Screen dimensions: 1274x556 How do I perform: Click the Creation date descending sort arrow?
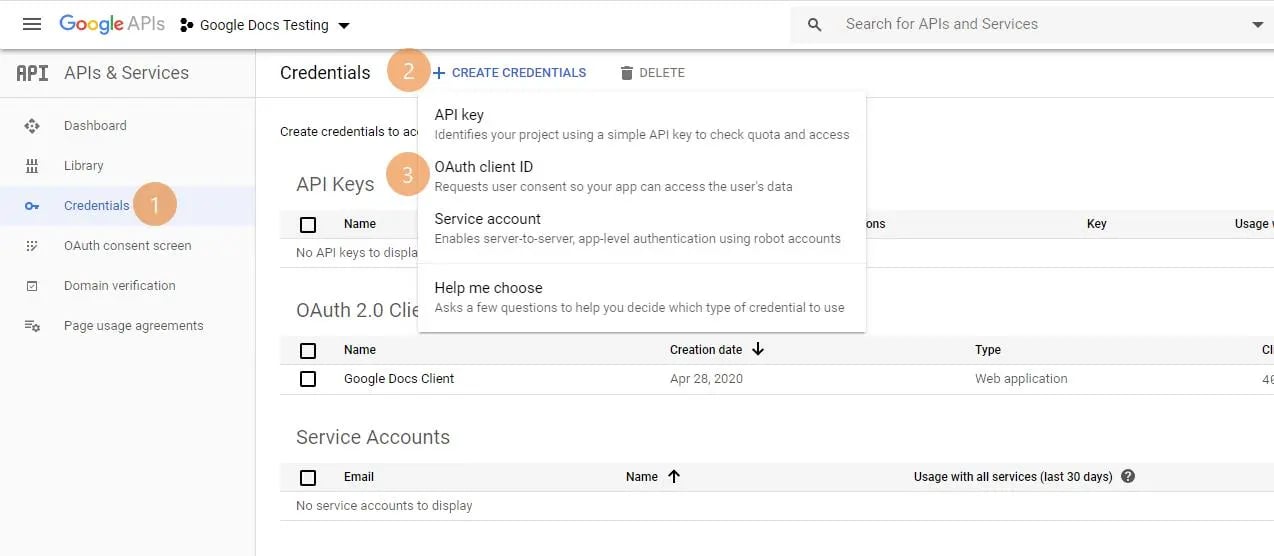pyautogui.click(x=758, y=349)
